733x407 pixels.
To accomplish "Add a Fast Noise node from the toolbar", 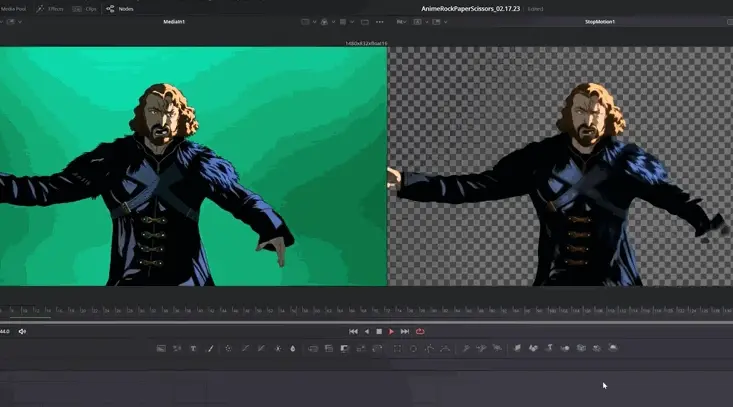I will coord(177,348).
